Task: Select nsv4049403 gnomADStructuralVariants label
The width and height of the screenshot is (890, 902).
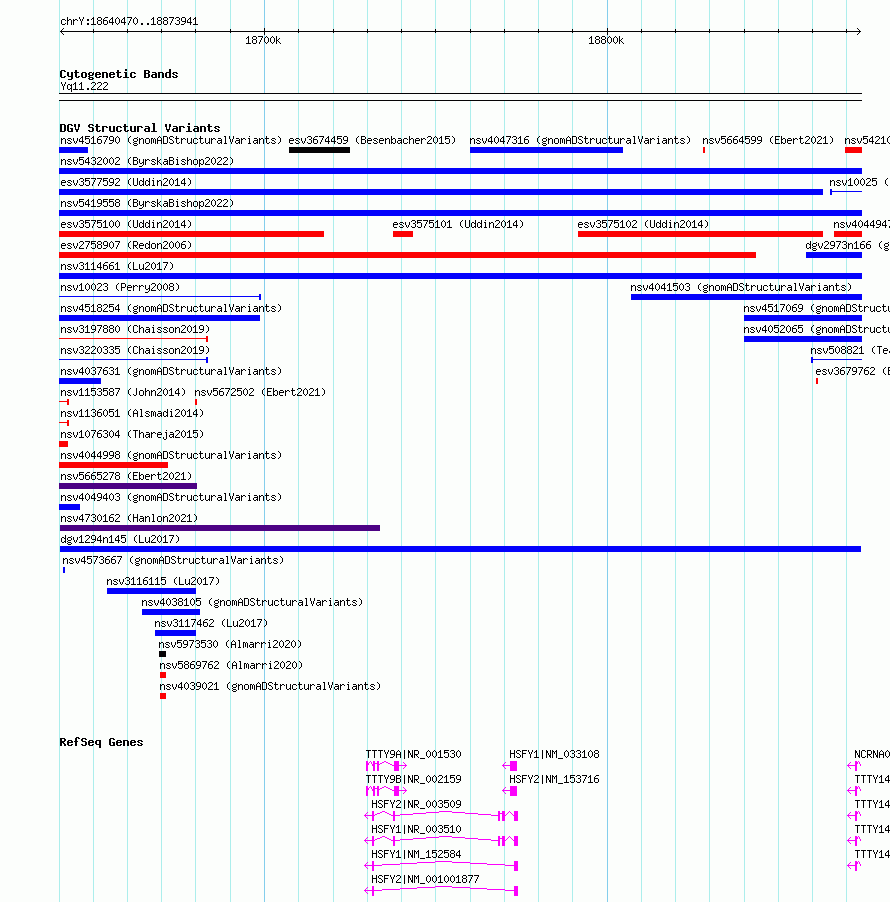Action: pos(171,497)
